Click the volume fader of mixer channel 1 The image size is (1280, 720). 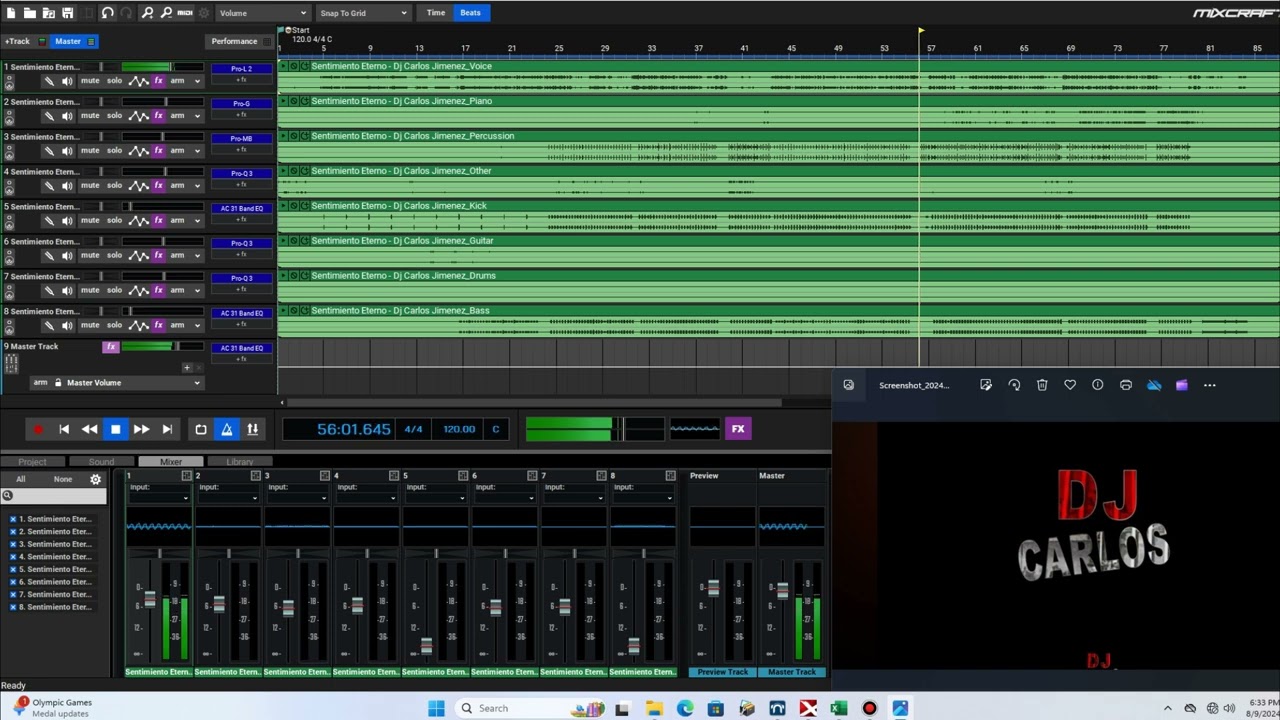pyautogui.click(x=150, y=599)
